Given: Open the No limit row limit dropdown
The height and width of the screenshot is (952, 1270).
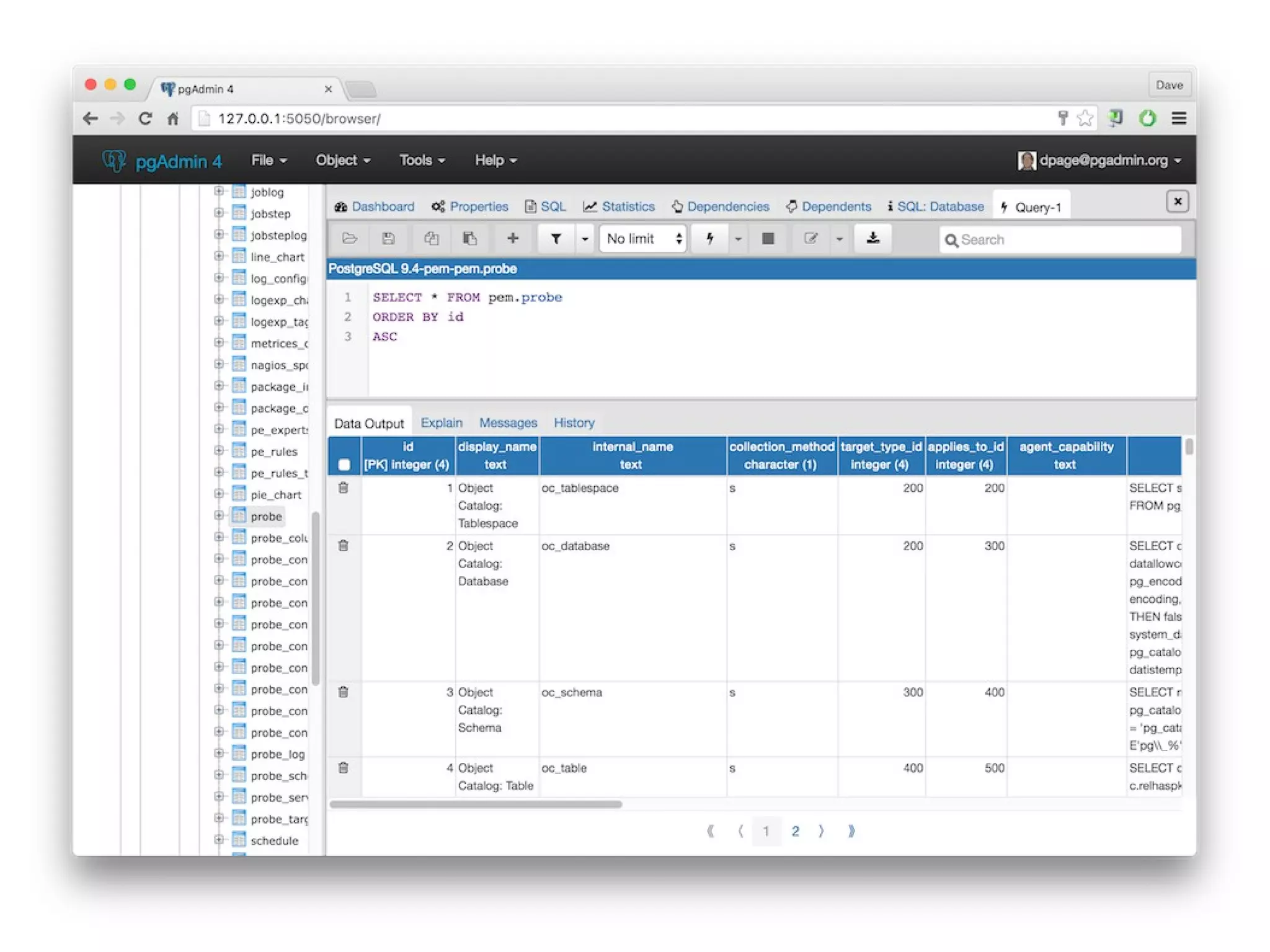Looking at the screenshot, I should (643, 239).
